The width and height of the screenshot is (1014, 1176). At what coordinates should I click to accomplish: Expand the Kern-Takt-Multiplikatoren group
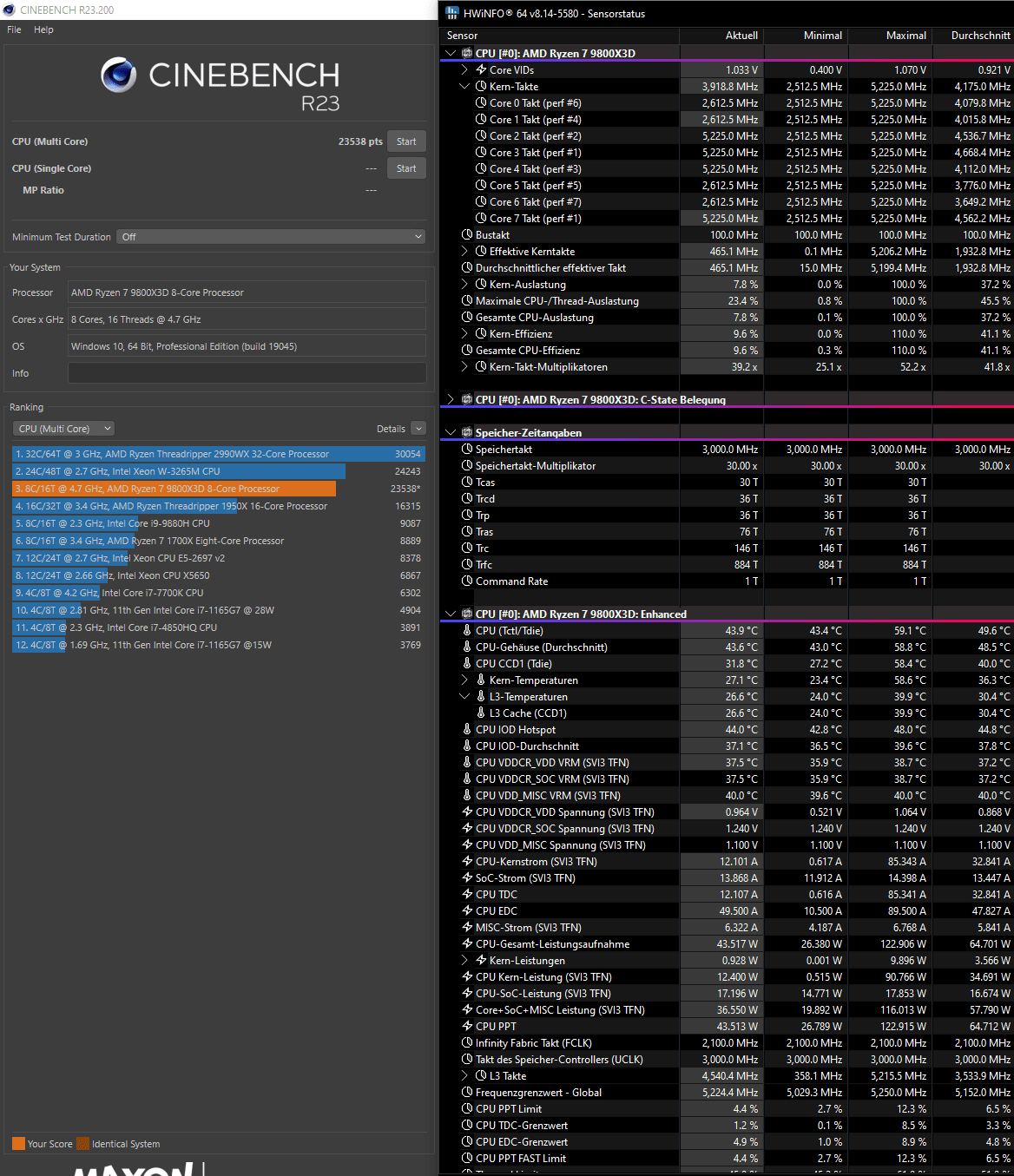point(464,366)
